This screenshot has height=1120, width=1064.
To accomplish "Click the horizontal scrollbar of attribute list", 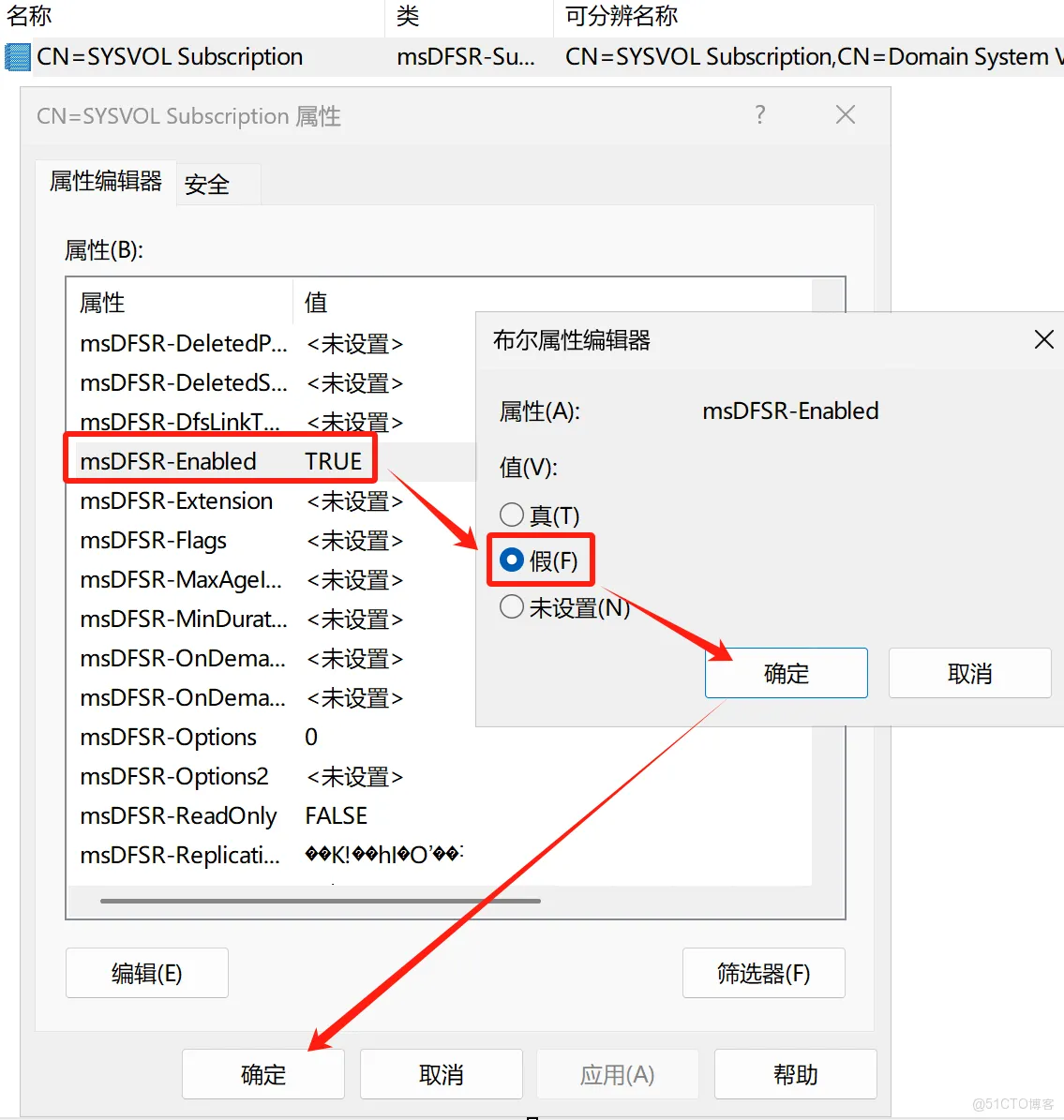I will point(320,901).
